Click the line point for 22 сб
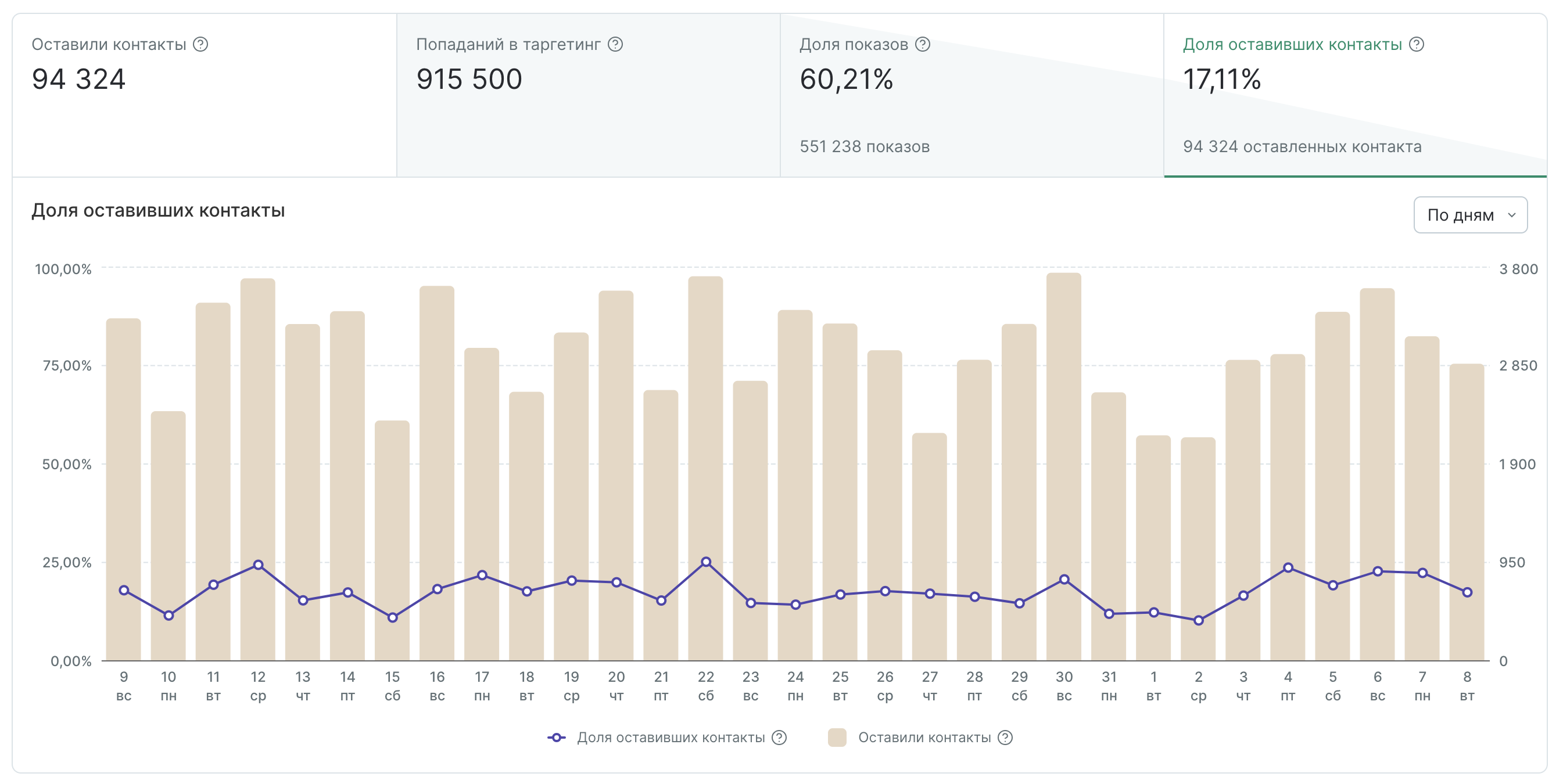This screenshot has width=1563, height=784. click(x=705, y=562)
